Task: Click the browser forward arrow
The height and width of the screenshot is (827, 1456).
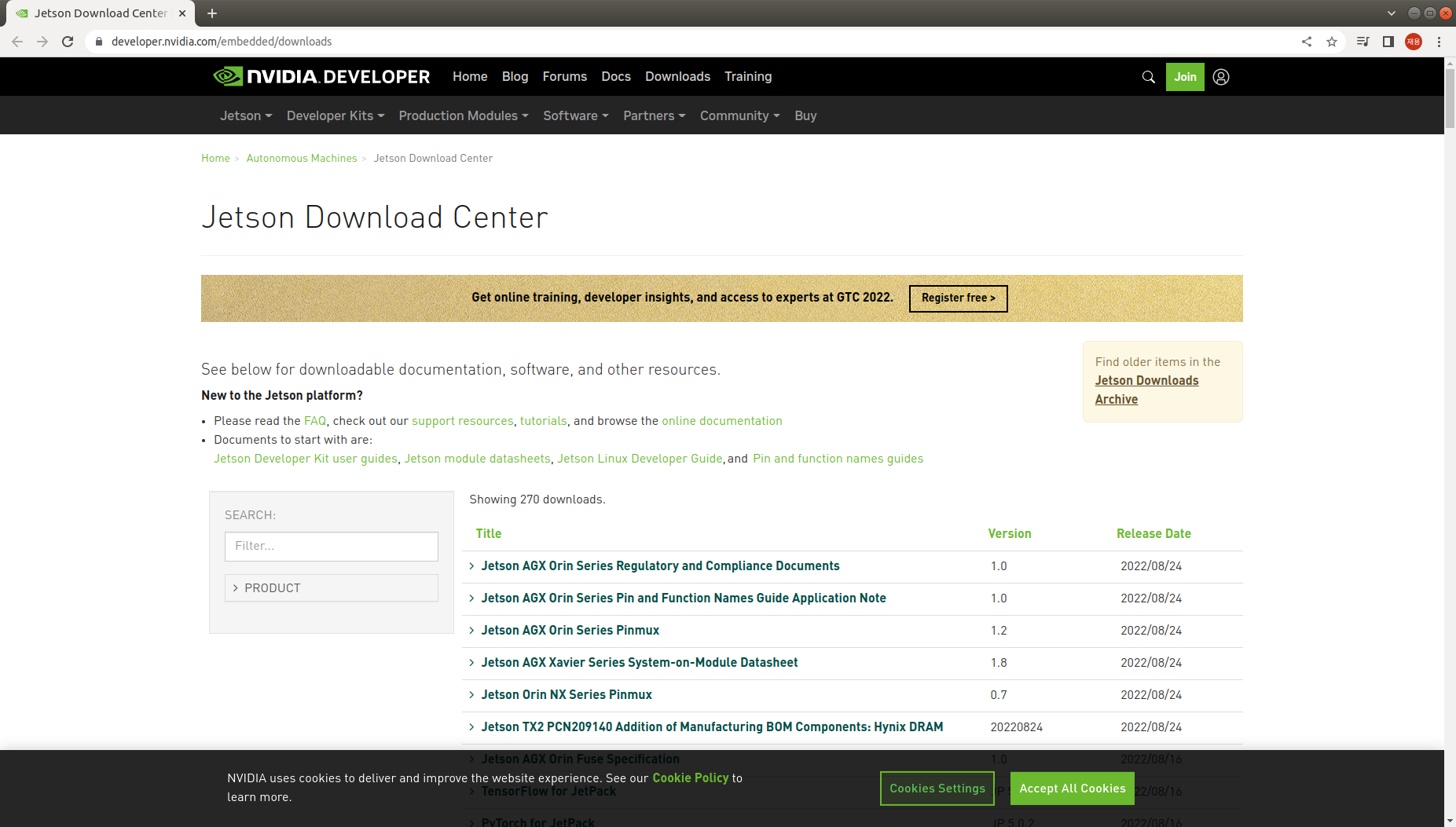Action: (42, 42)
